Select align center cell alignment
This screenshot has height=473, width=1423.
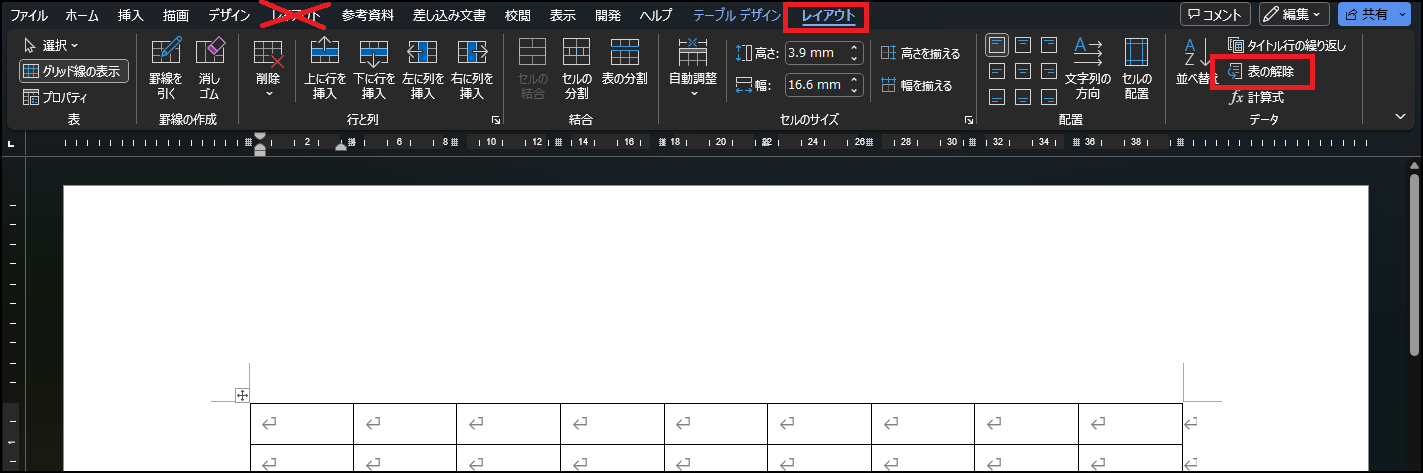pyautogui.click(x=1023, y=71)
